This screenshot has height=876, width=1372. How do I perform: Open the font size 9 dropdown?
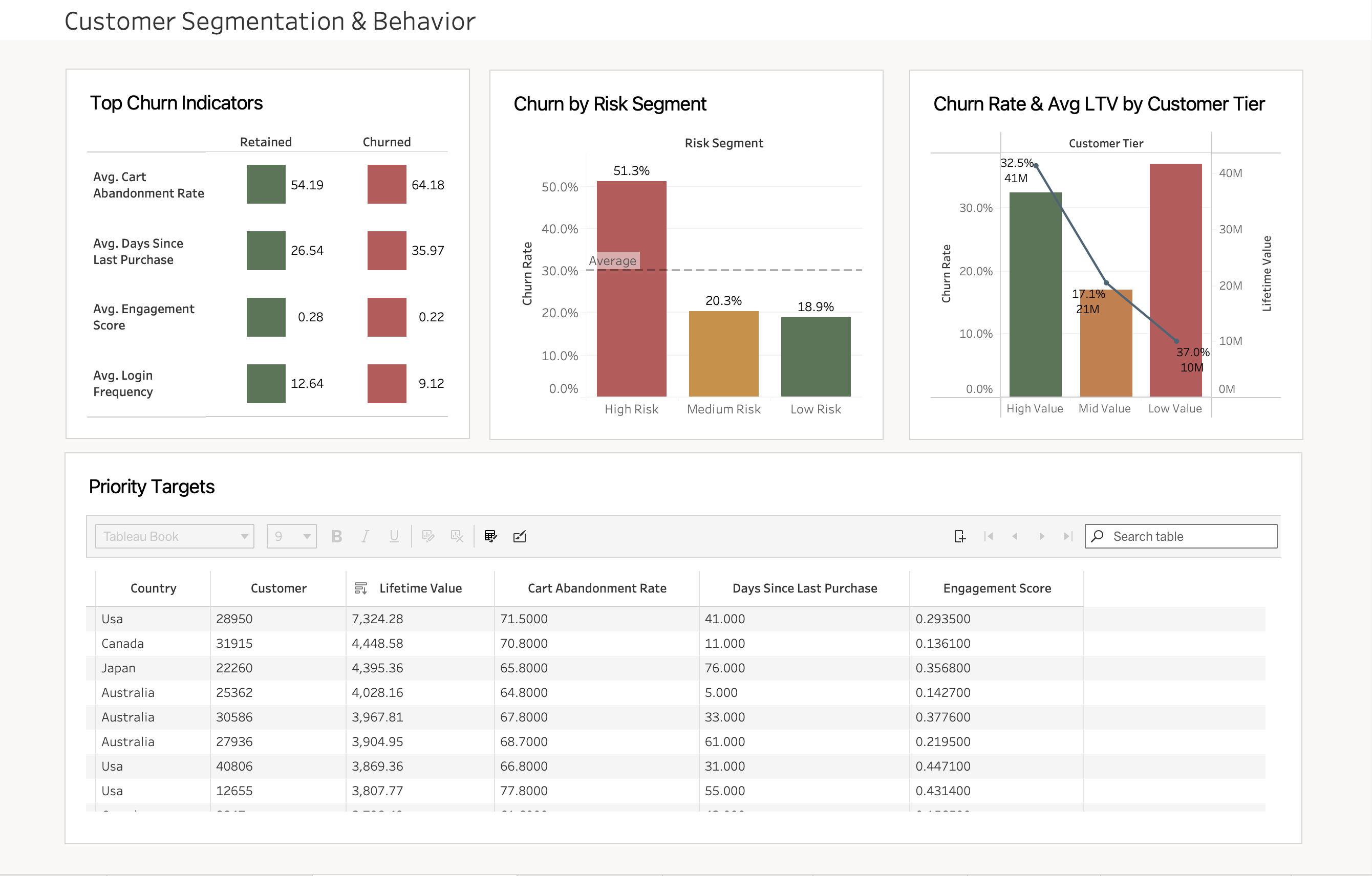[291, 536]
